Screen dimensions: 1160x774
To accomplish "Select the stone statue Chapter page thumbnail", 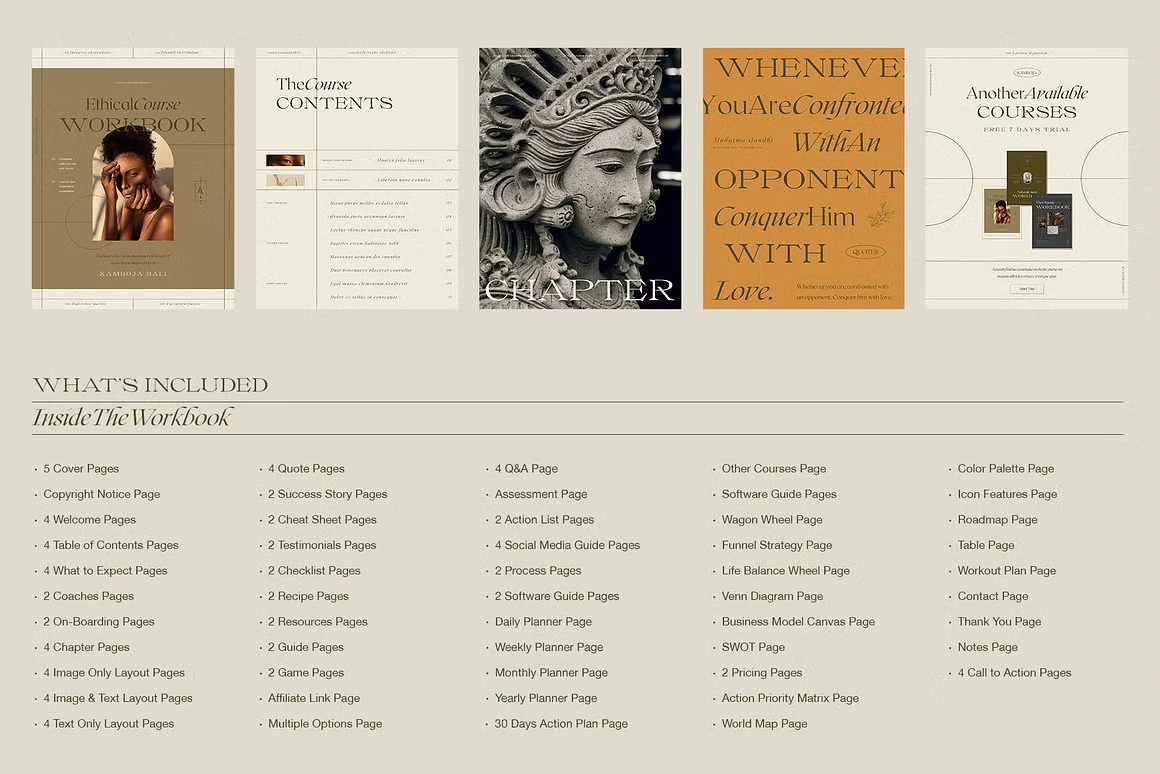I will pyautogui.click(x=580, y=178).
